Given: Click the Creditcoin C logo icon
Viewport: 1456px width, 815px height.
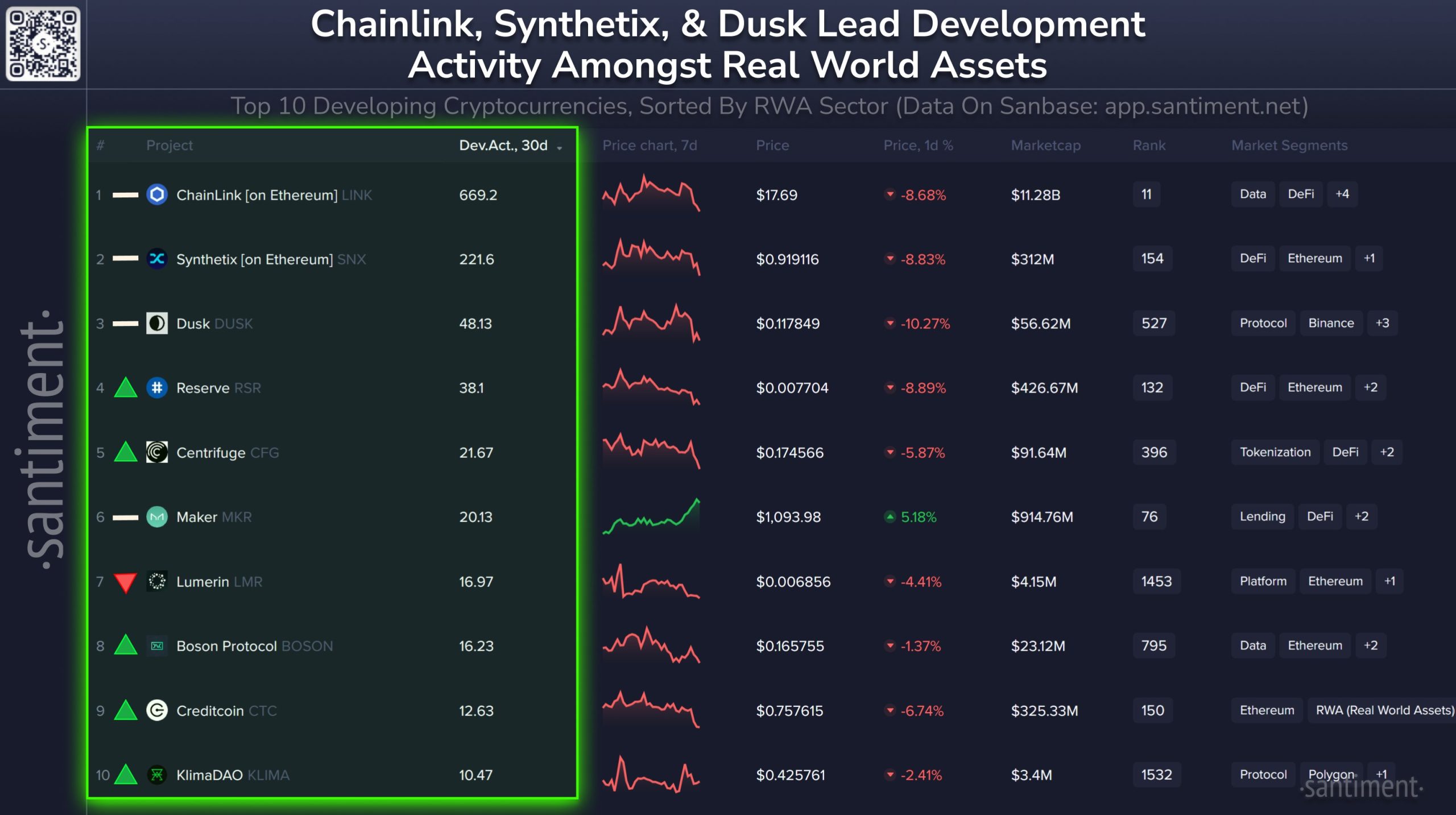Looking at the screenshot, I should (x=157, y=710).
